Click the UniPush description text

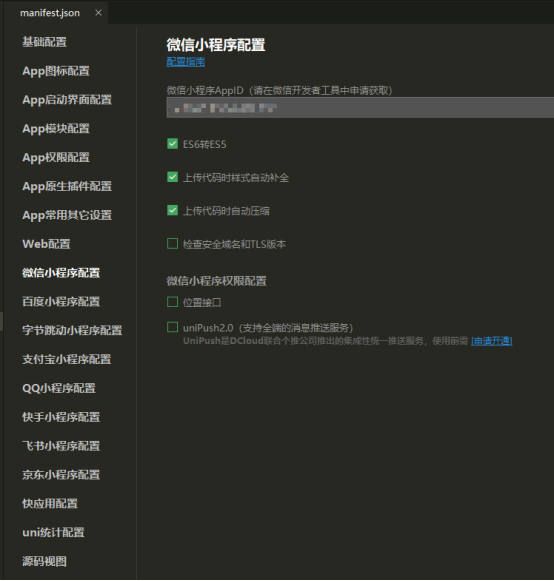pos(325,341)
